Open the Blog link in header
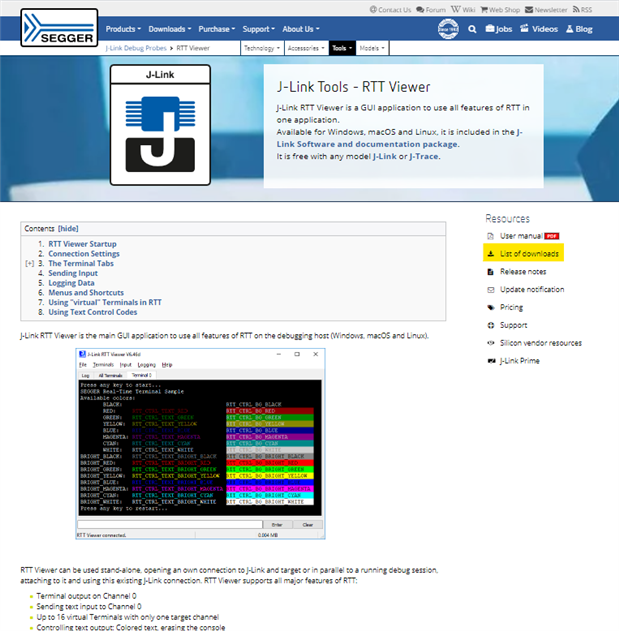The image size is (619, 631). pos(579,29)
